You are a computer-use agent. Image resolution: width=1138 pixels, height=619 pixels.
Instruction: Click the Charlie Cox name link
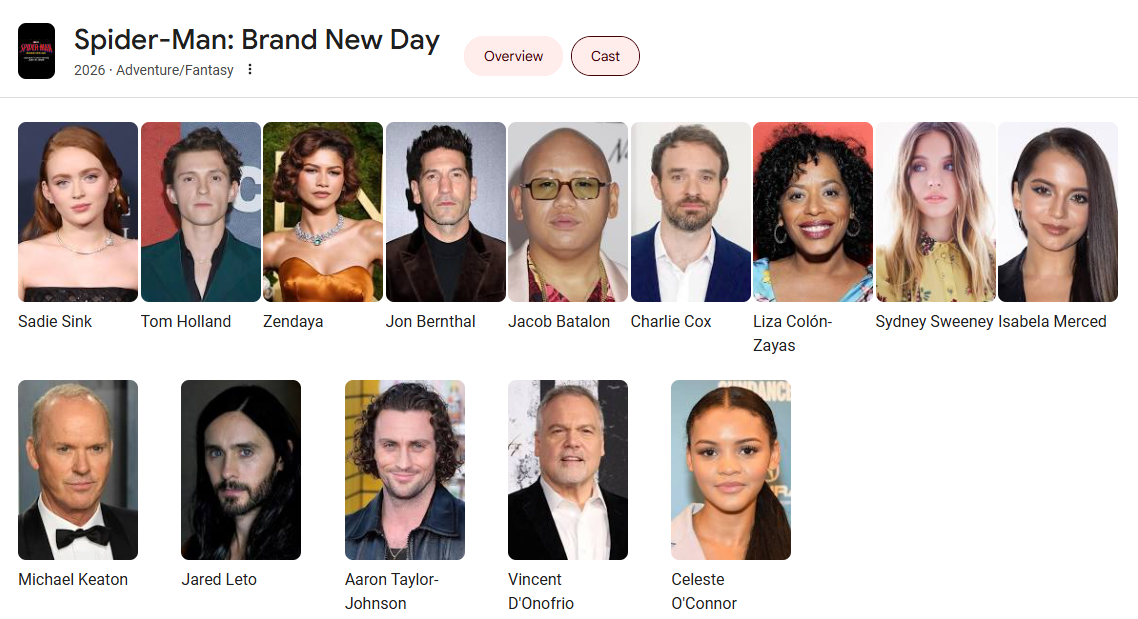(x=671, y=321)
